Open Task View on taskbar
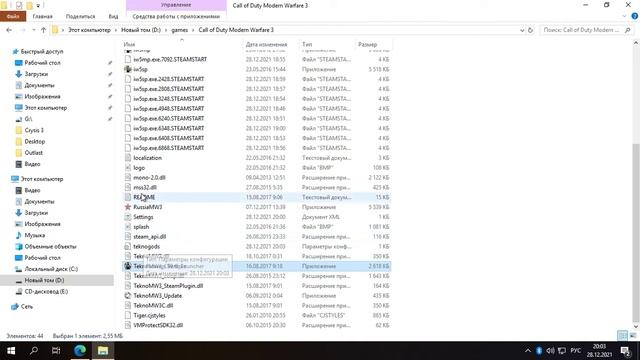The height and width of the screenshot is (360, 640). tap(56, 351)
